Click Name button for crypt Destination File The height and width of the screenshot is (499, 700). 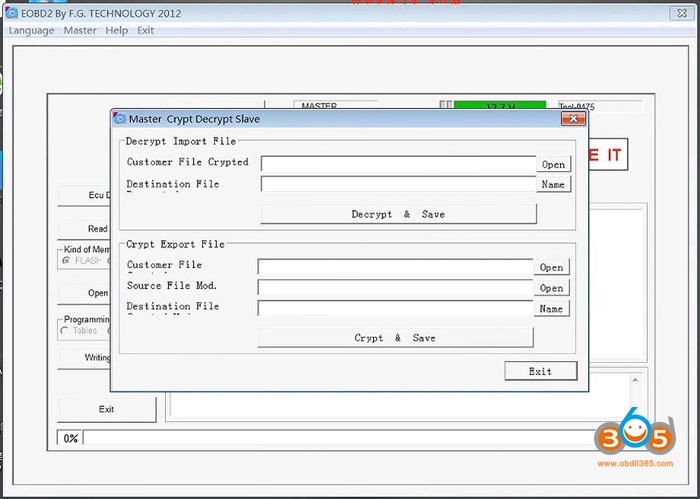tap(551, 308)
